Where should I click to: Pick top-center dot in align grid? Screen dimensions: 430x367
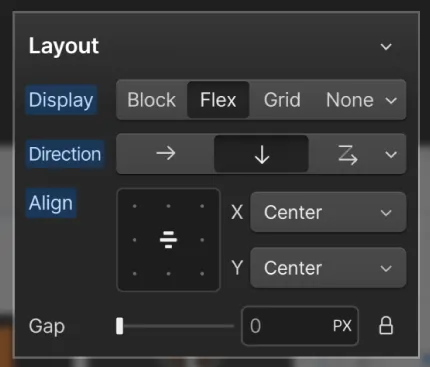168,206
